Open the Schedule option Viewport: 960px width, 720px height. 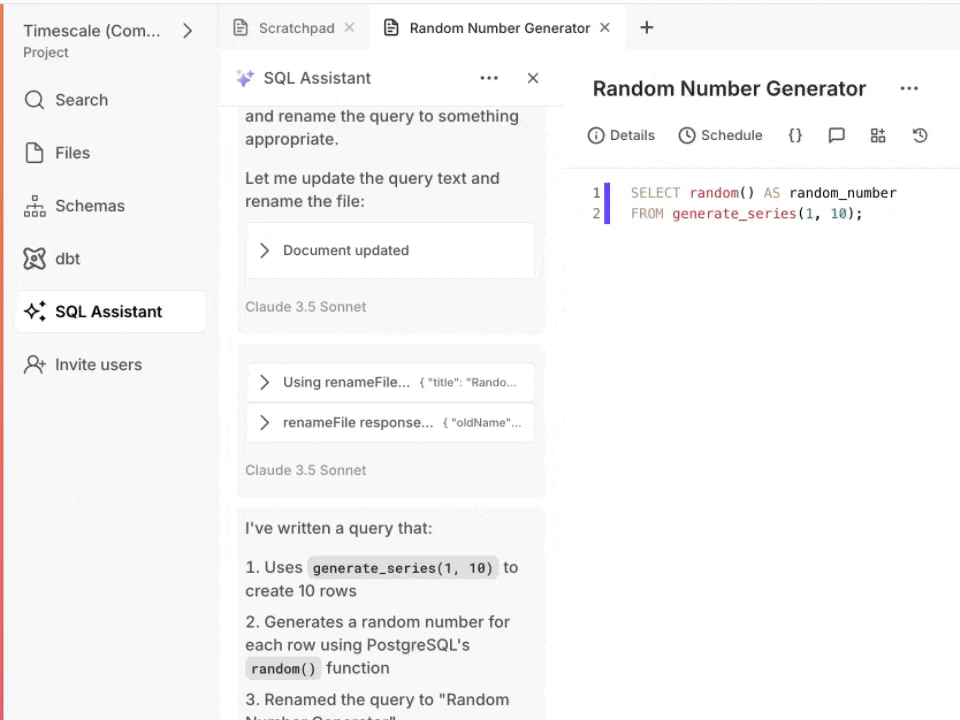click(x=721, y=135)
